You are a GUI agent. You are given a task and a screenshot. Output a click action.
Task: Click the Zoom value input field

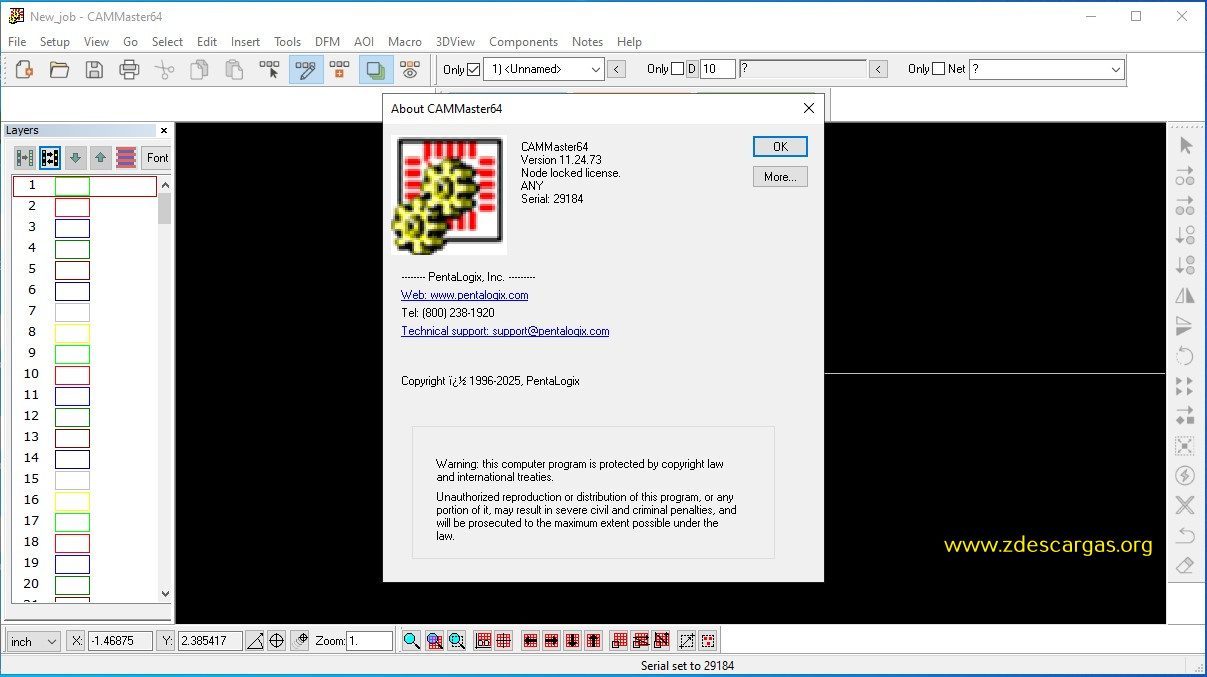369,641
